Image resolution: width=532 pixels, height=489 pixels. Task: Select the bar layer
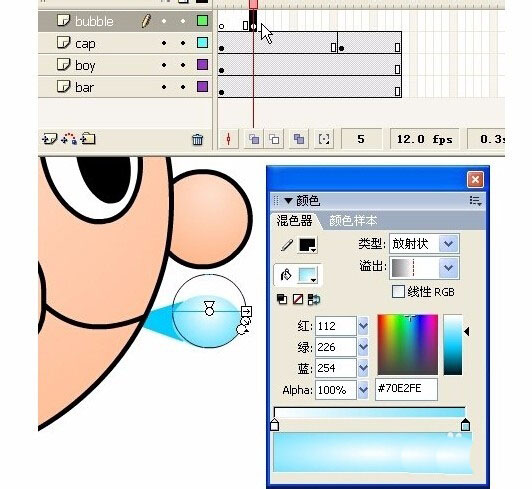point(125,87)
